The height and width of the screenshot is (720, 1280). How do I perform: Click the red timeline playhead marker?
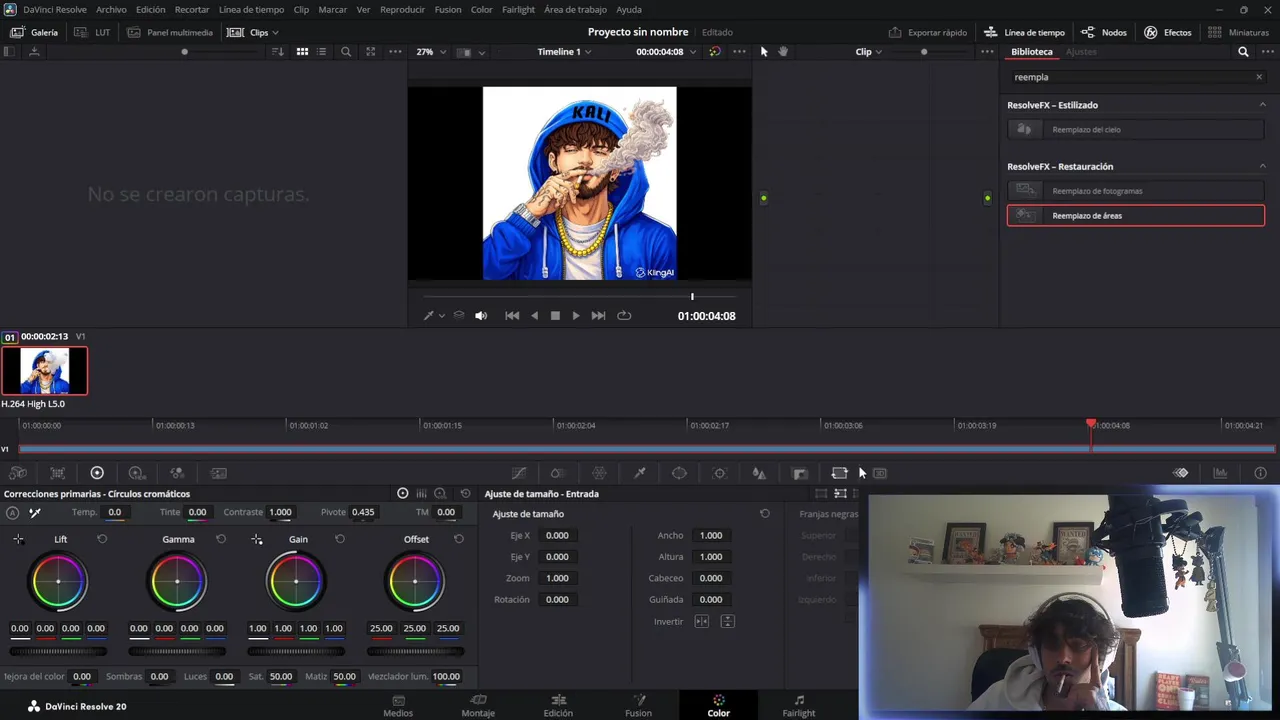1091,424
